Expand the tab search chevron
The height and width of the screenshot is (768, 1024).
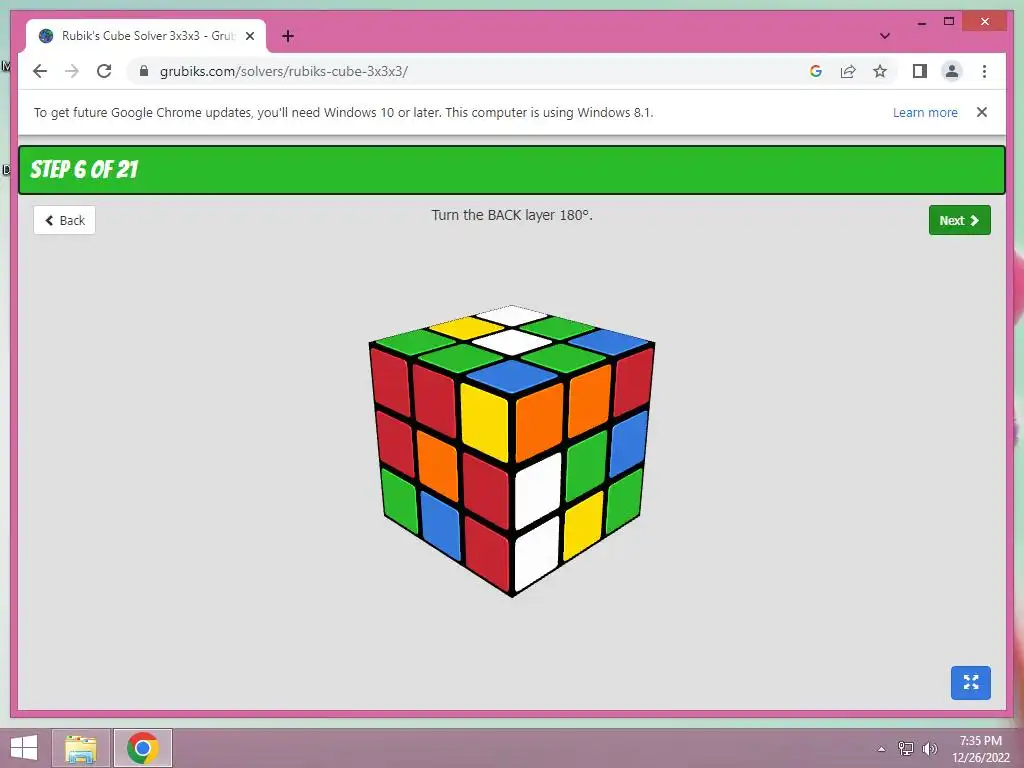(x=885, y=36)
